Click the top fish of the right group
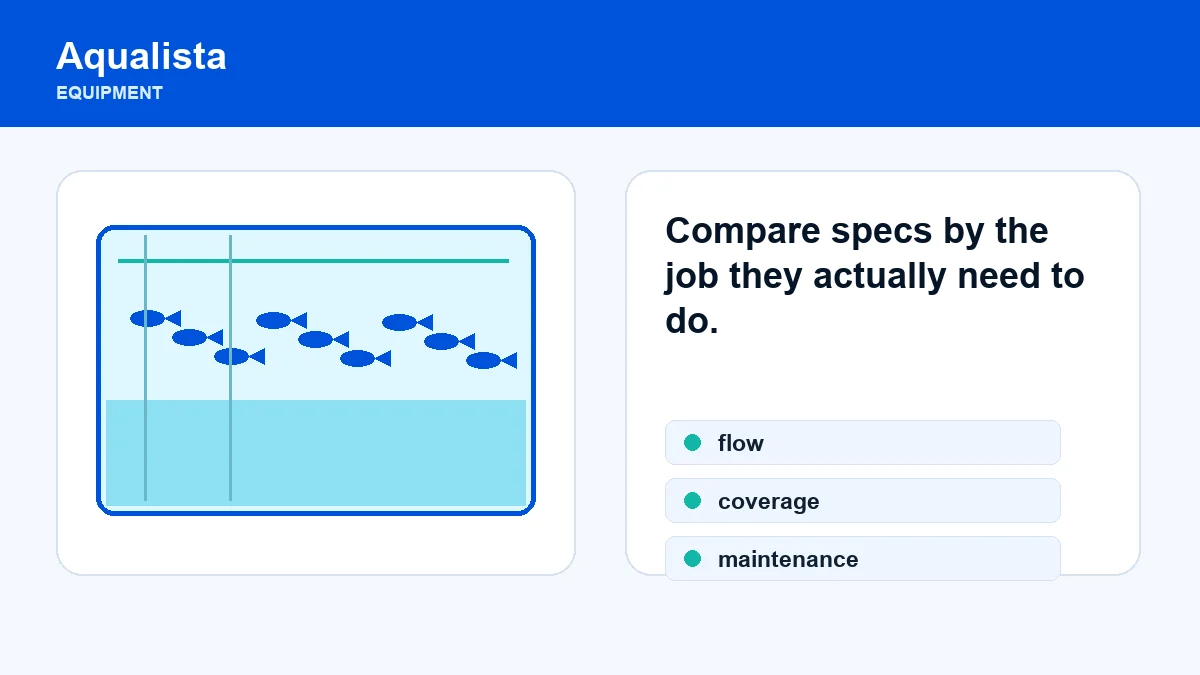Screen dimensions: 1200x675 pos(407,322)
